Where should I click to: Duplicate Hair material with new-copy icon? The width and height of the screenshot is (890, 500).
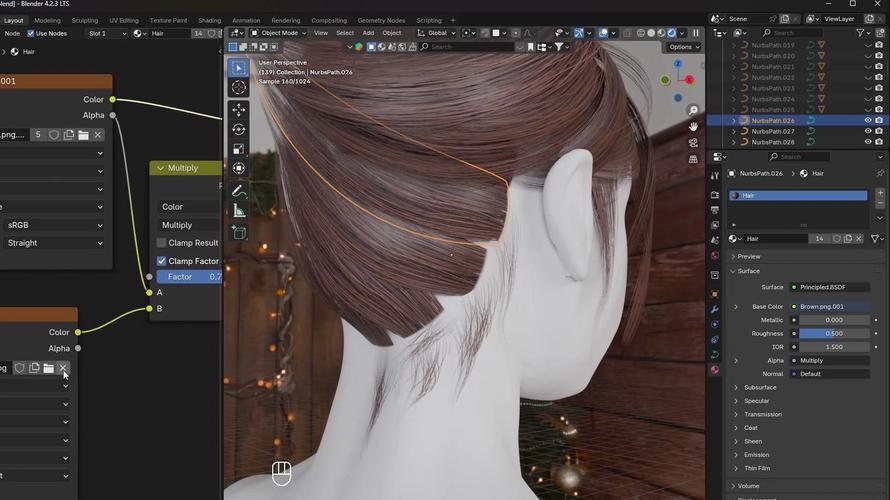[x=848, y=239]
